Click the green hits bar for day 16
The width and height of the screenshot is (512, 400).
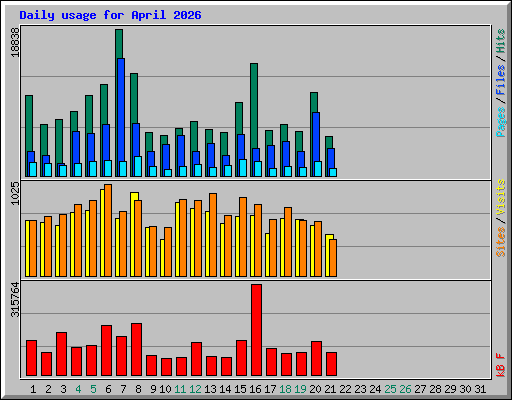254,105
